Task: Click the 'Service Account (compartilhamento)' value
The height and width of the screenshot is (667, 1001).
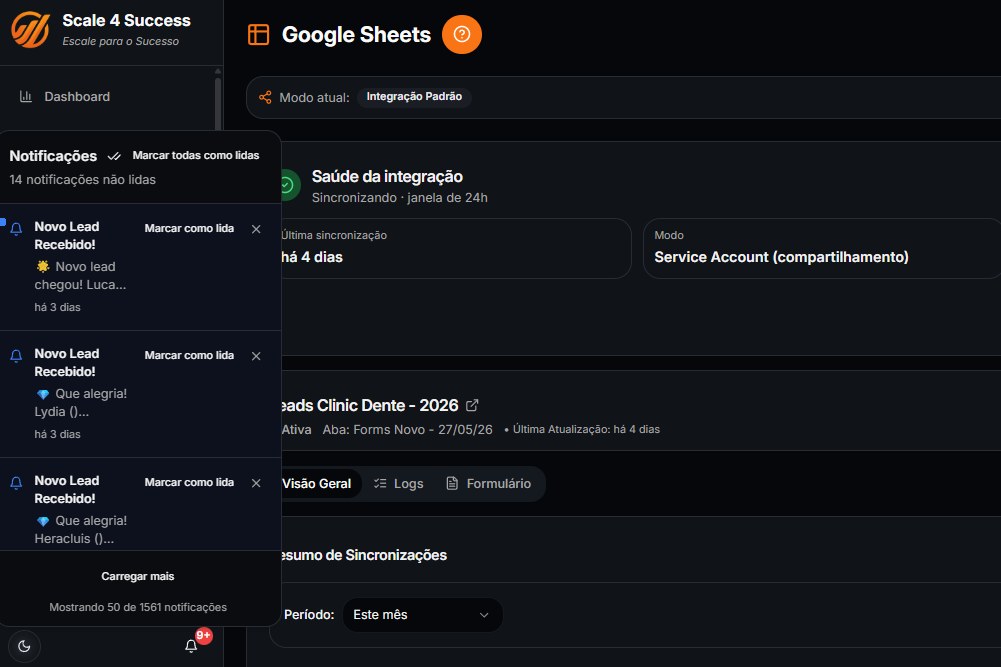Action: 781,257
